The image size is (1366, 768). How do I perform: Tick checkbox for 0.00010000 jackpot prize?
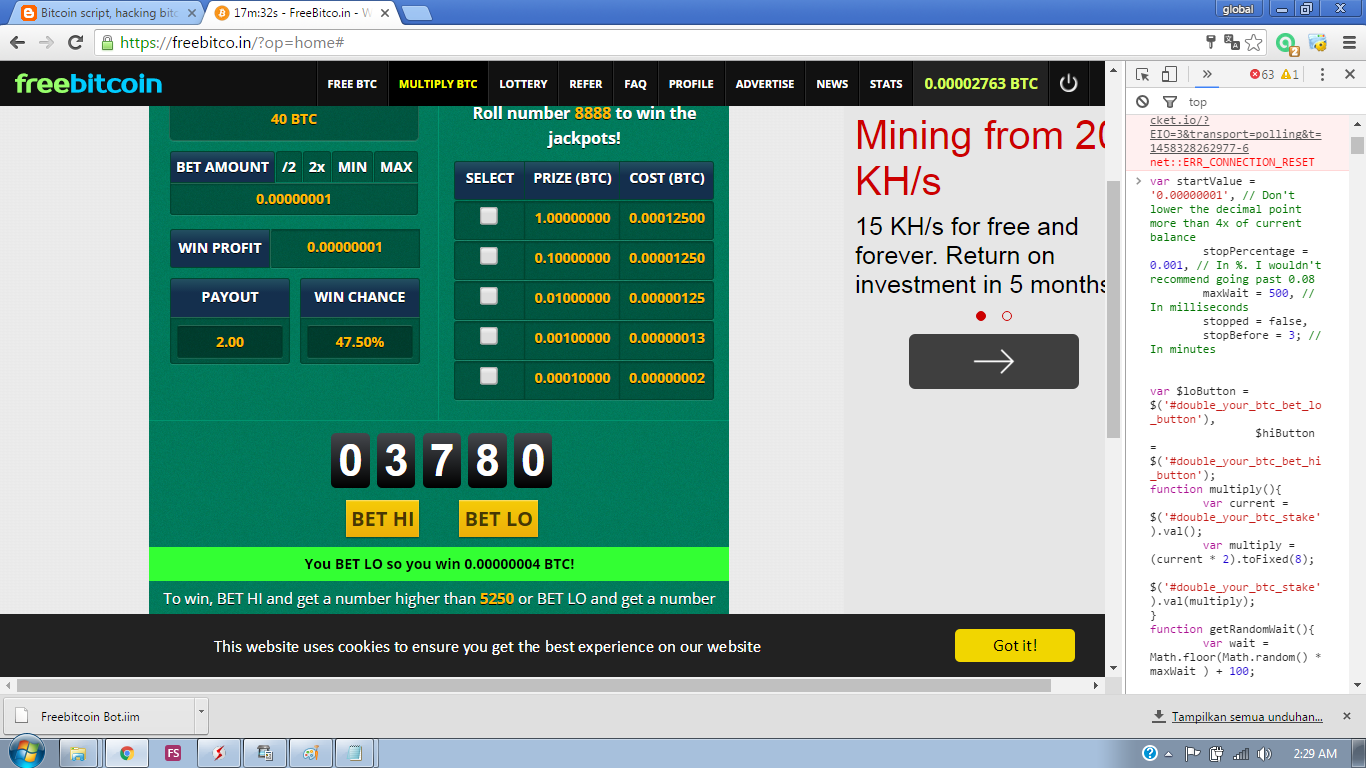click(x=488, y=376)
